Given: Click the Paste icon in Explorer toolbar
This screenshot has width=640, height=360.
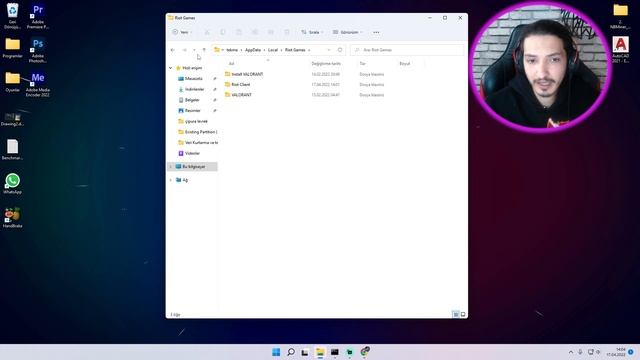Looking at the screenshot, I should [x=239, y=32].
